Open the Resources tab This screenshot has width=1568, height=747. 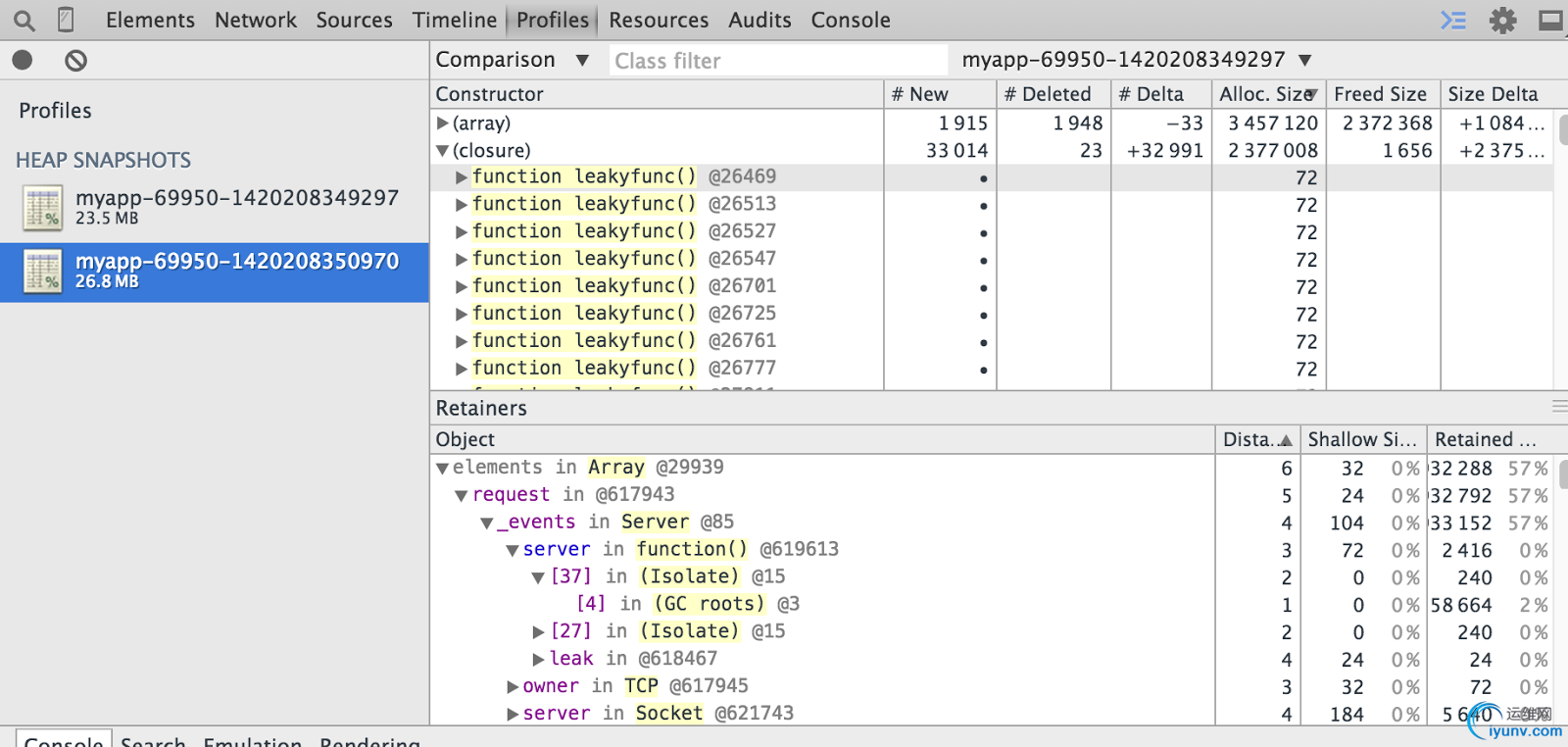click(659, 20)
